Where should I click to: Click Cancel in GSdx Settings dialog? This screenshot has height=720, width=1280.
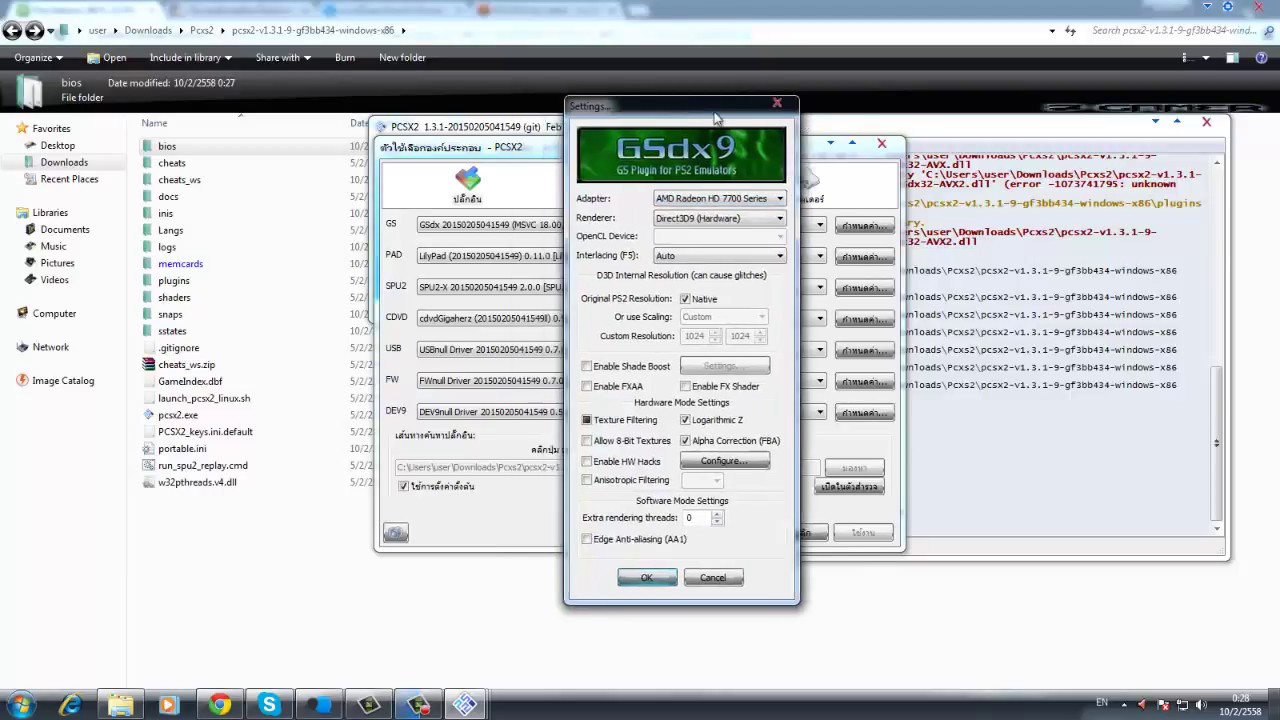pos(713,578)
